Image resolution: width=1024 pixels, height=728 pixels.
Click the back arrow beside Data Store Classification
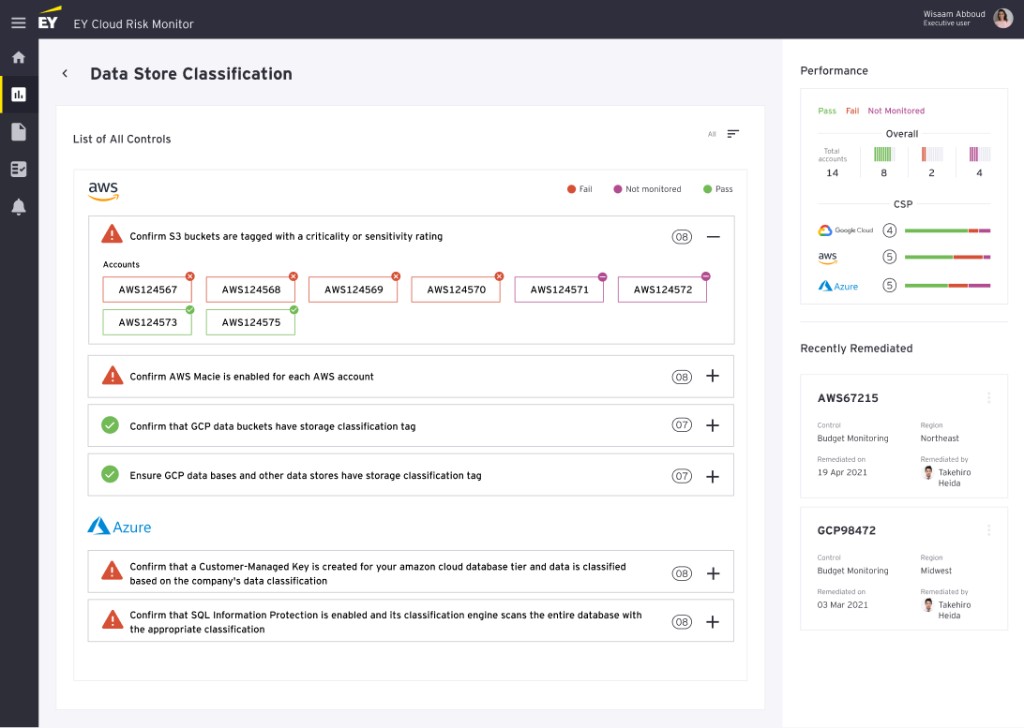click(x=65, y=73)
